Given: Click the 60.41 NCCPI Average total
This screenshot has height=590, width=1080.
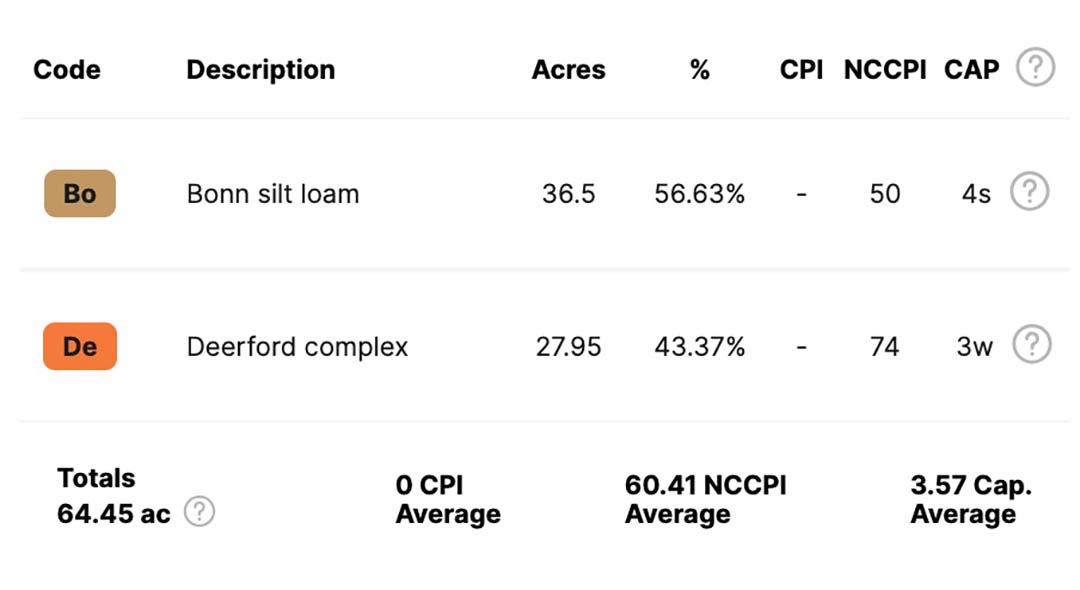Looking at the screenshot, I should pos(705,499).
